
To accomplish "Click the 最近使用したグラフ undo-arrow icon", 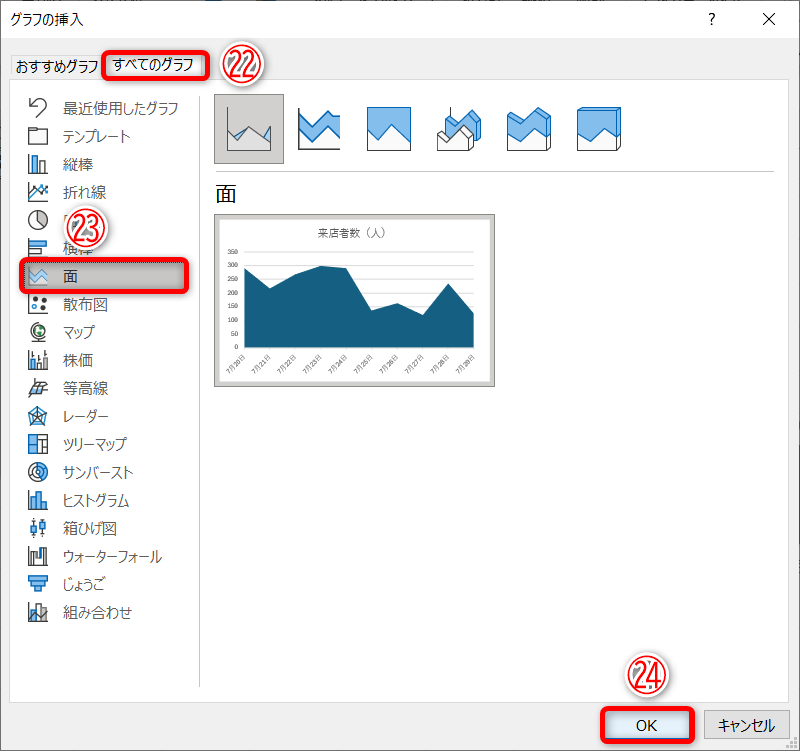I will click(x=38, y=108).
